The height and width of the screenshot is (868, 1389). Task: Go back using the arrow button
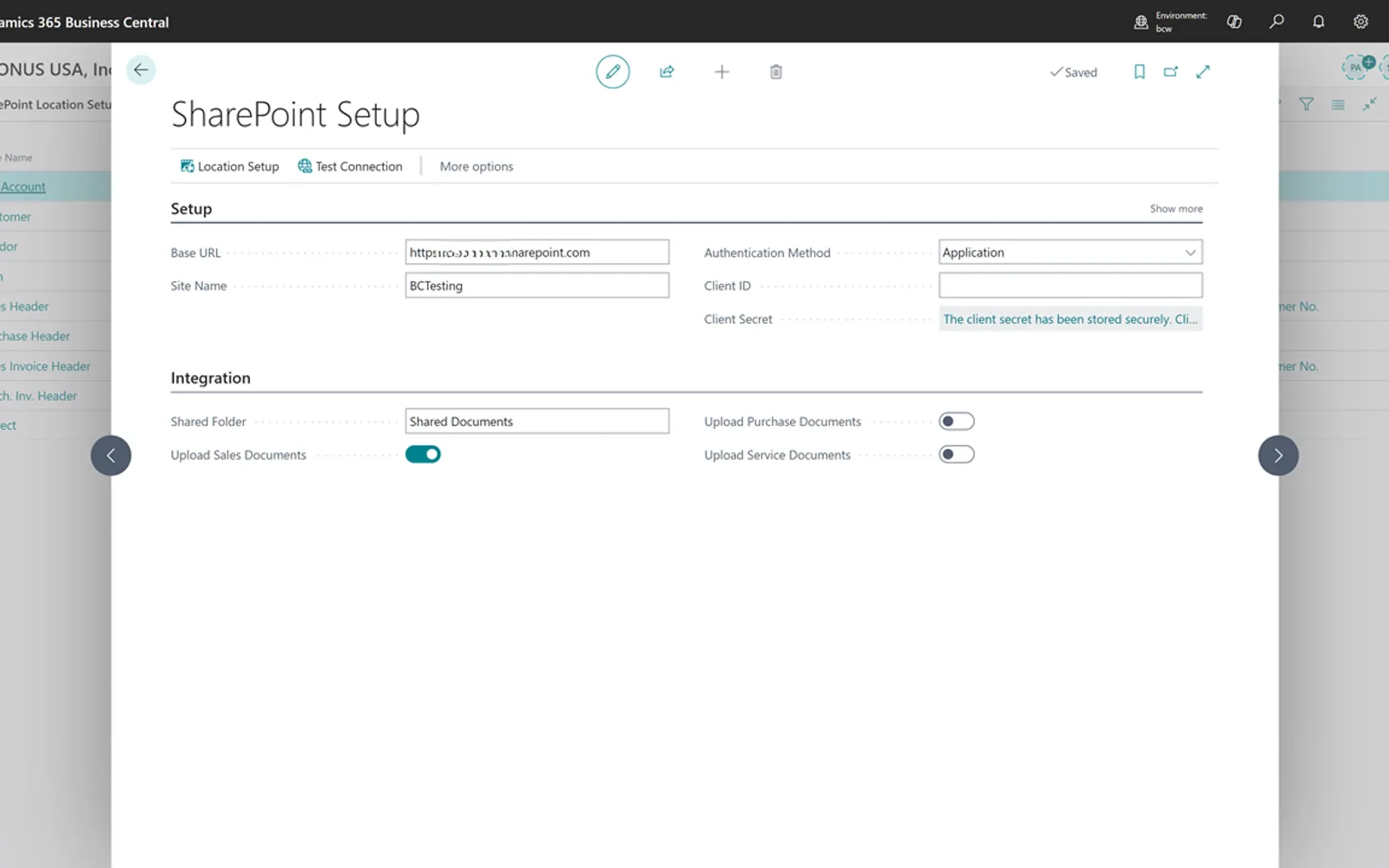(x=141, y=70)
